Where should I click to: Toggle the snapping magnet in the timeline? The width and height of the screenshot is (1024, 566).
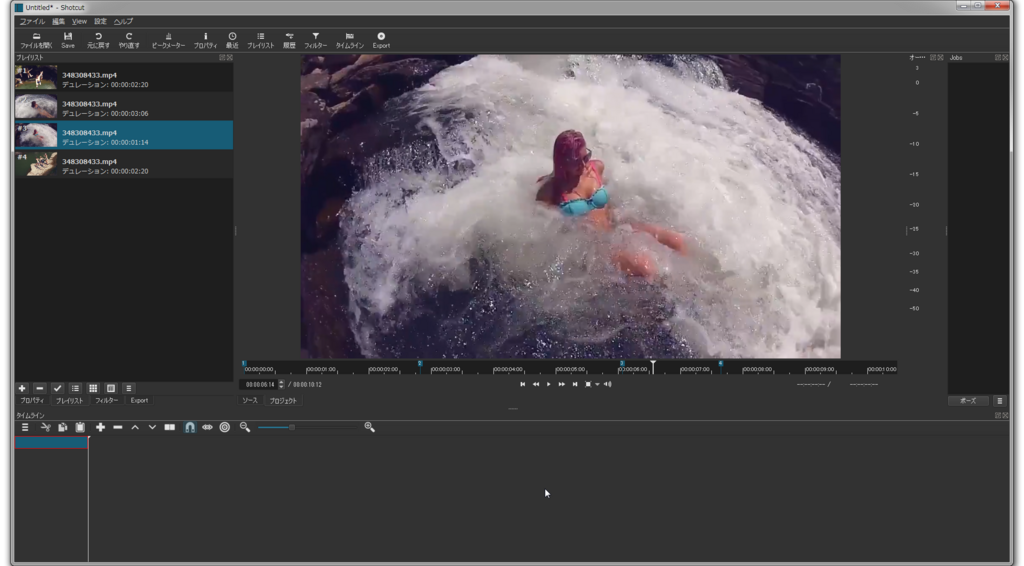189,427
